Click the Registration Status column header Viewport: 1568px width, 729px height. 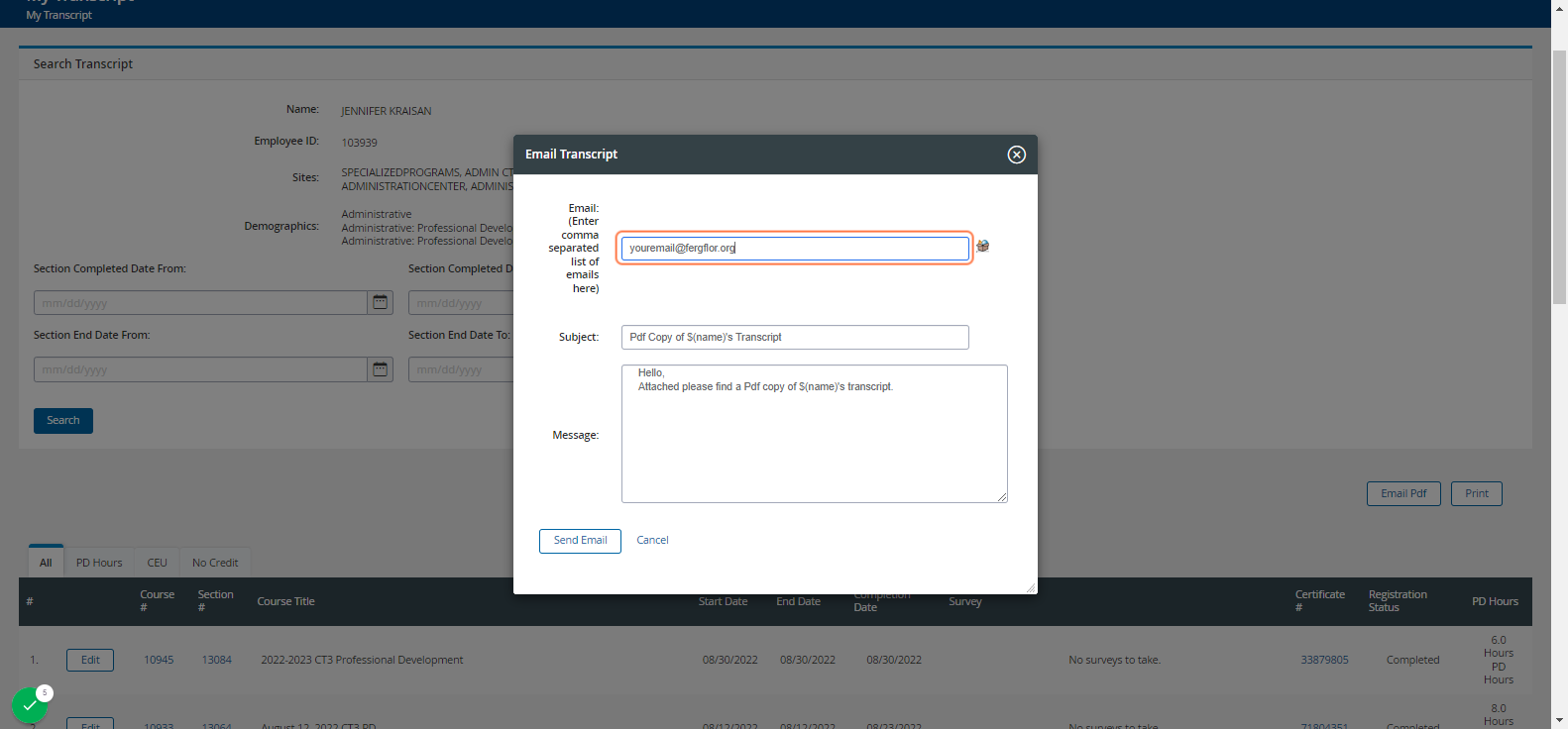click(1398, 601)
